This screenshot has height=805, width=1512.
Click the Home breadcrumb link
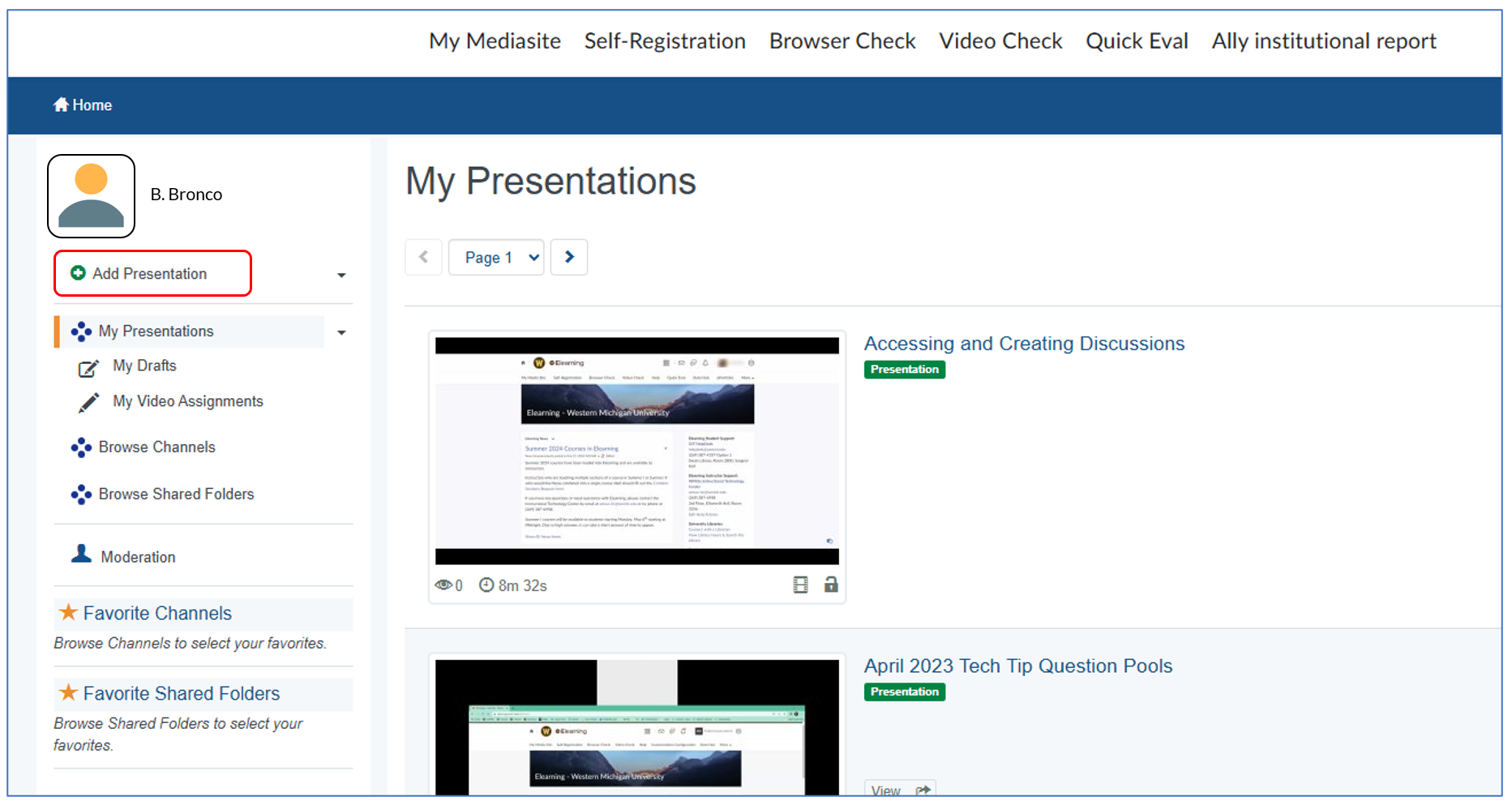pos(83,105)
